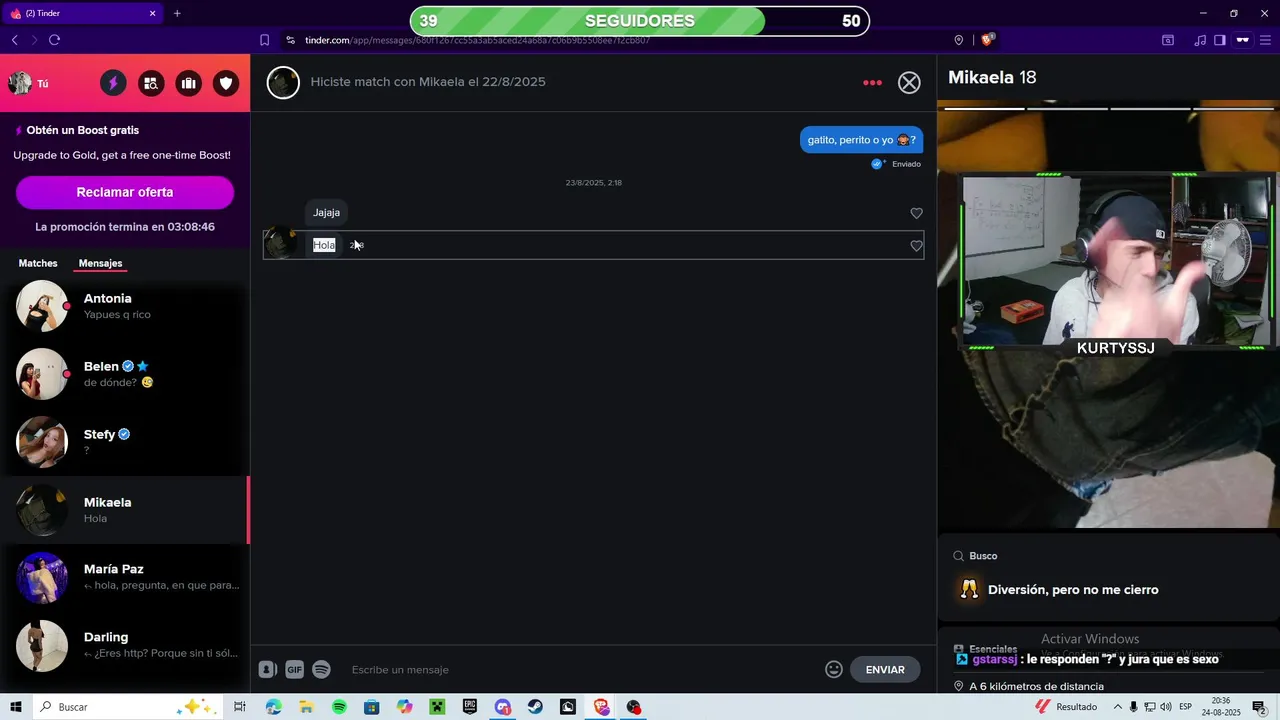
Task: Open Spotify from the taskbar
Action: 339,707
